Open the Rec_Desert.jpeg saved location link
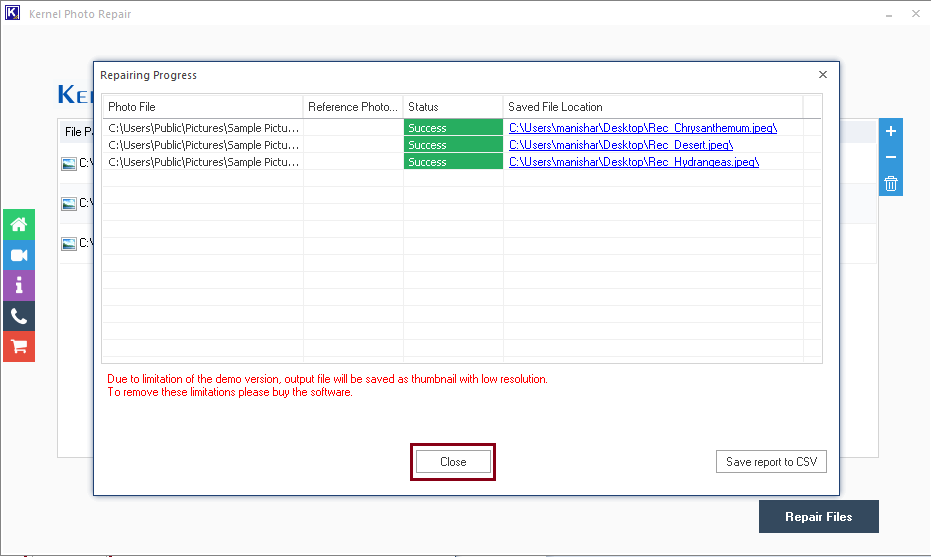This screenshot has height=557, width=931. [621, 145]
